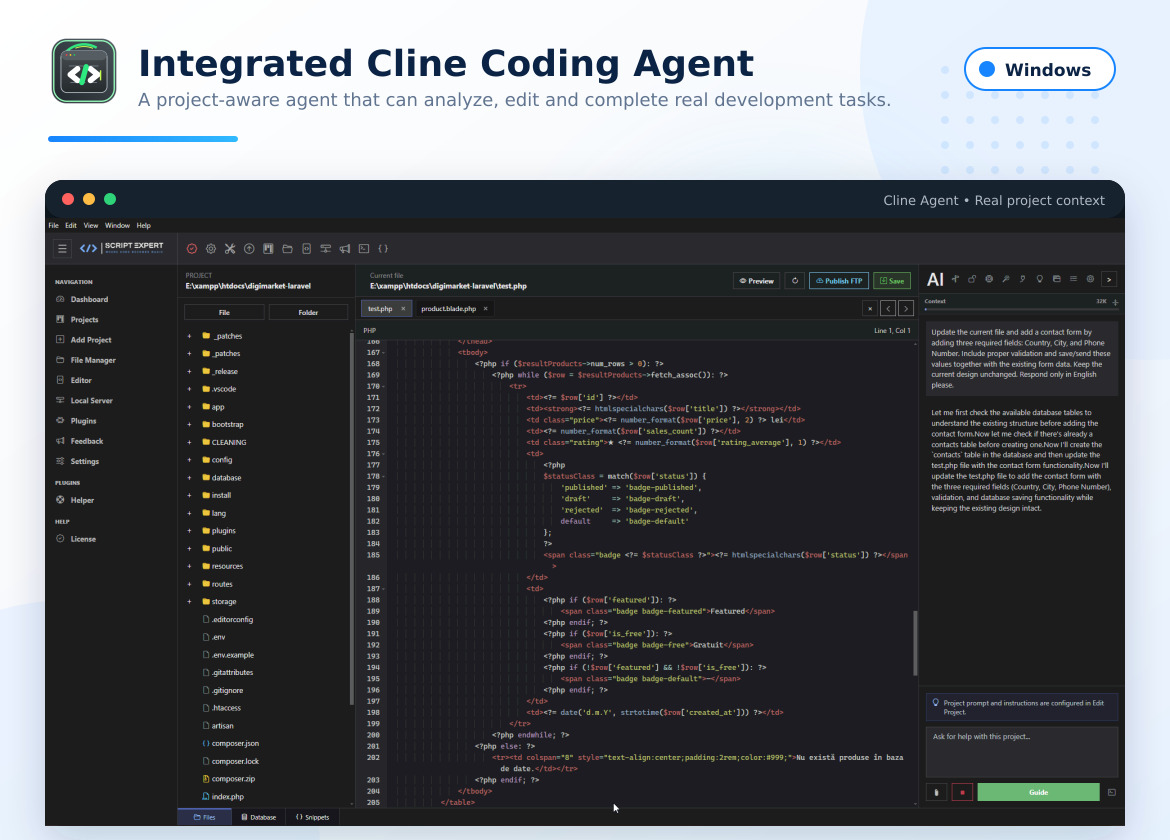Expand the _patches folder at top of tree
The height and width of the screenshot is (840, 1170).
(x=190, y=336)
